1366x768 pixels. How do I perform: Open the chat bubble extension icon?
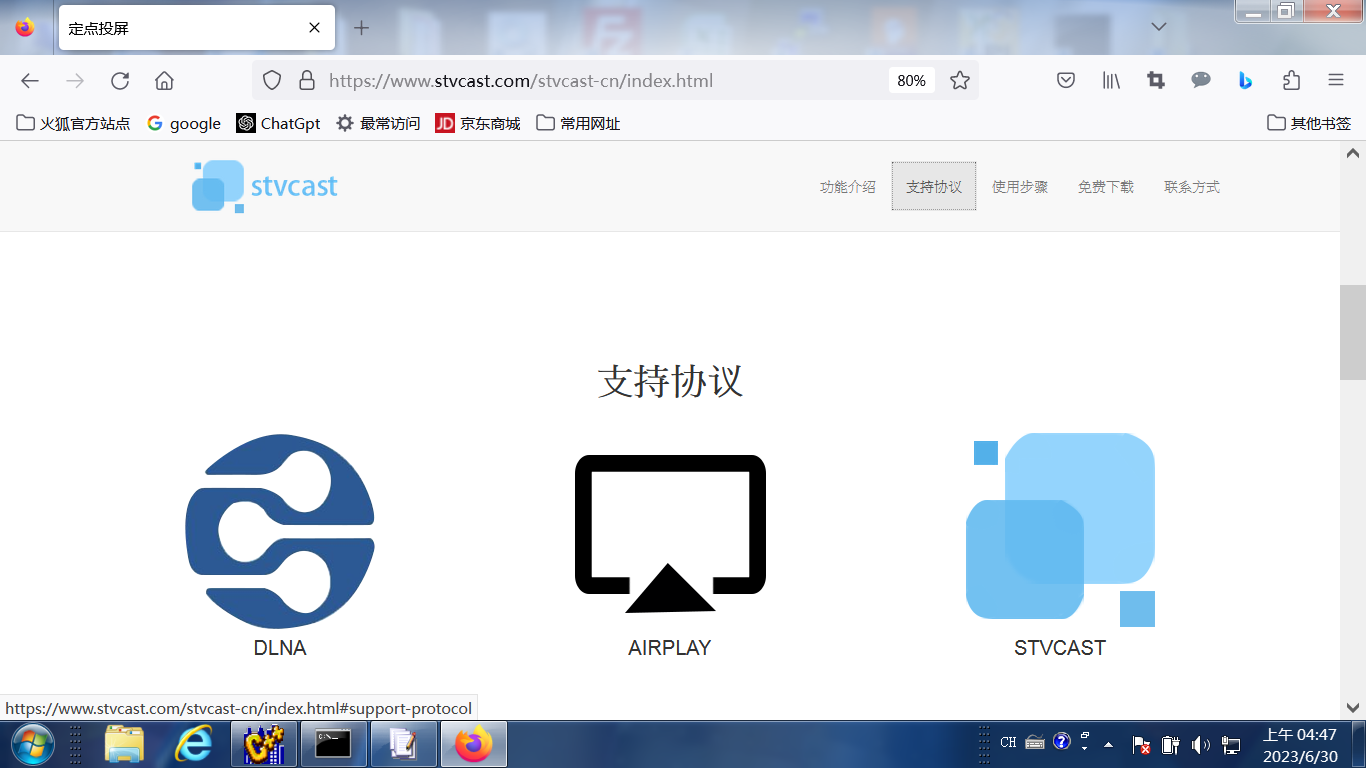click(x=1201, y=81)
